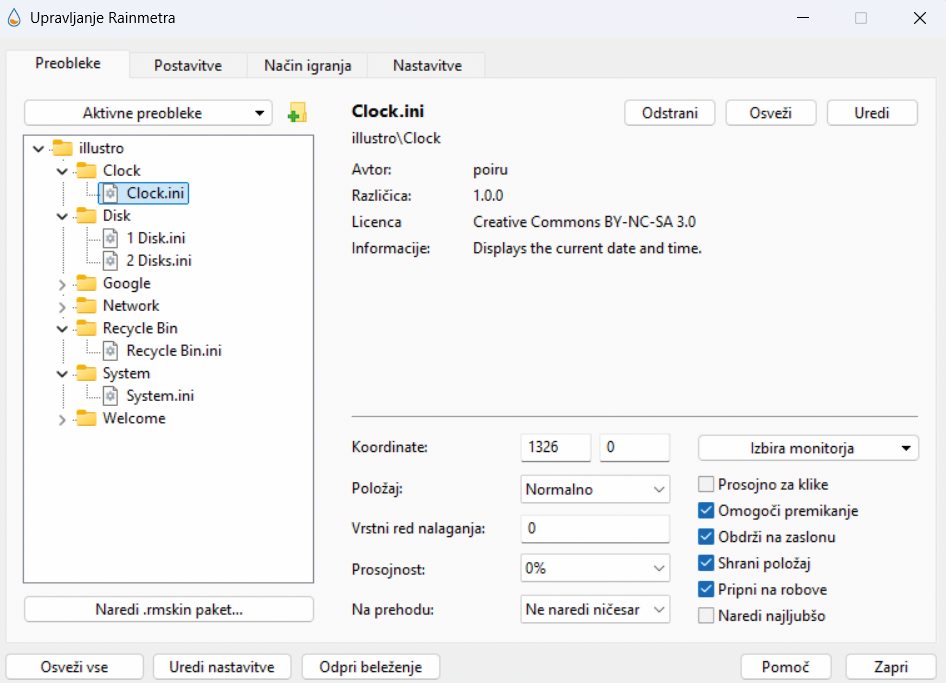Screen dimensions: 946x683
Task: Click the Recycle Bin.ini file icon
Action: 110,351
